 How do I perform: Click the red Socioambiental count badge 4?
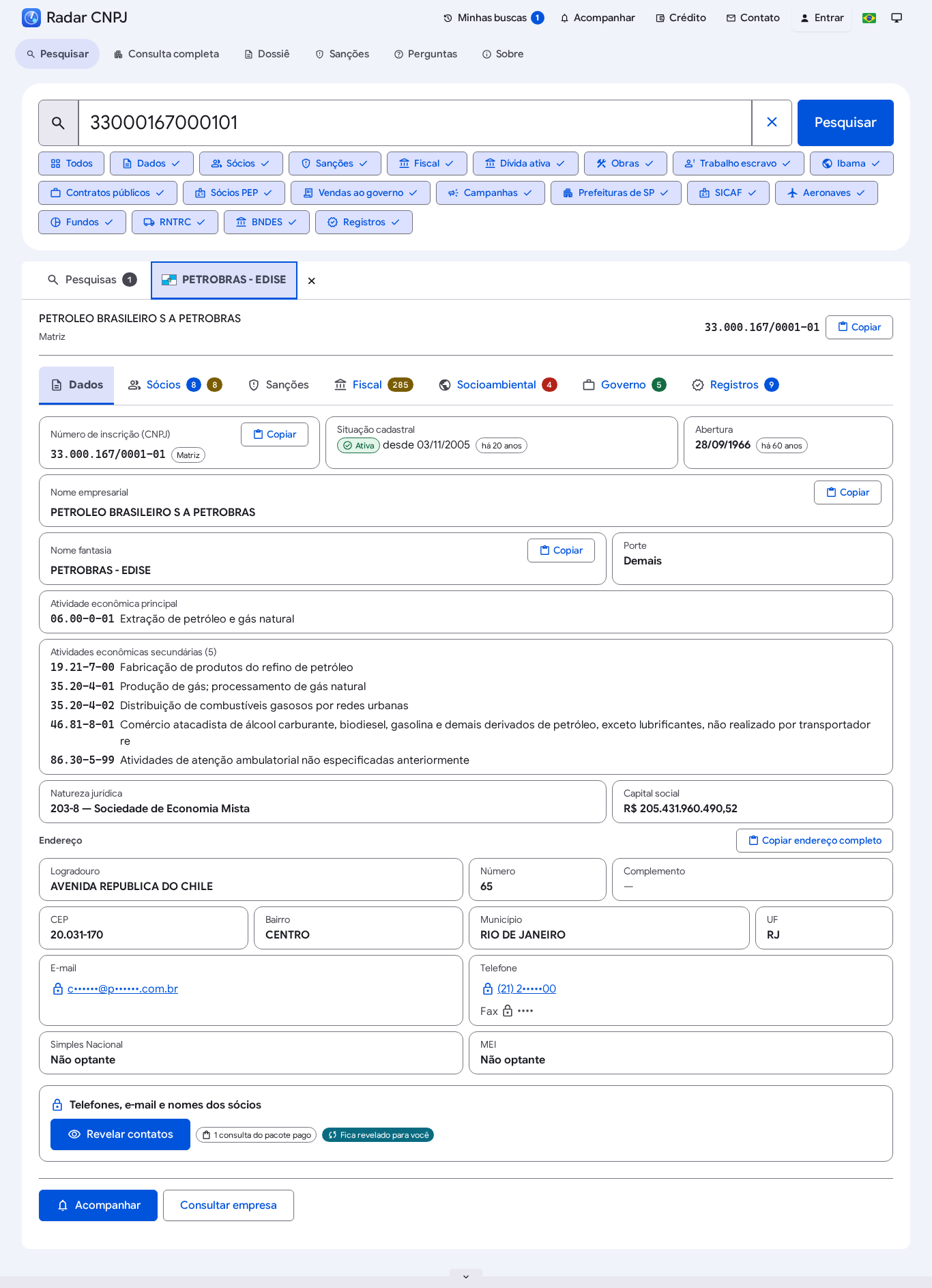coord(549,385)
